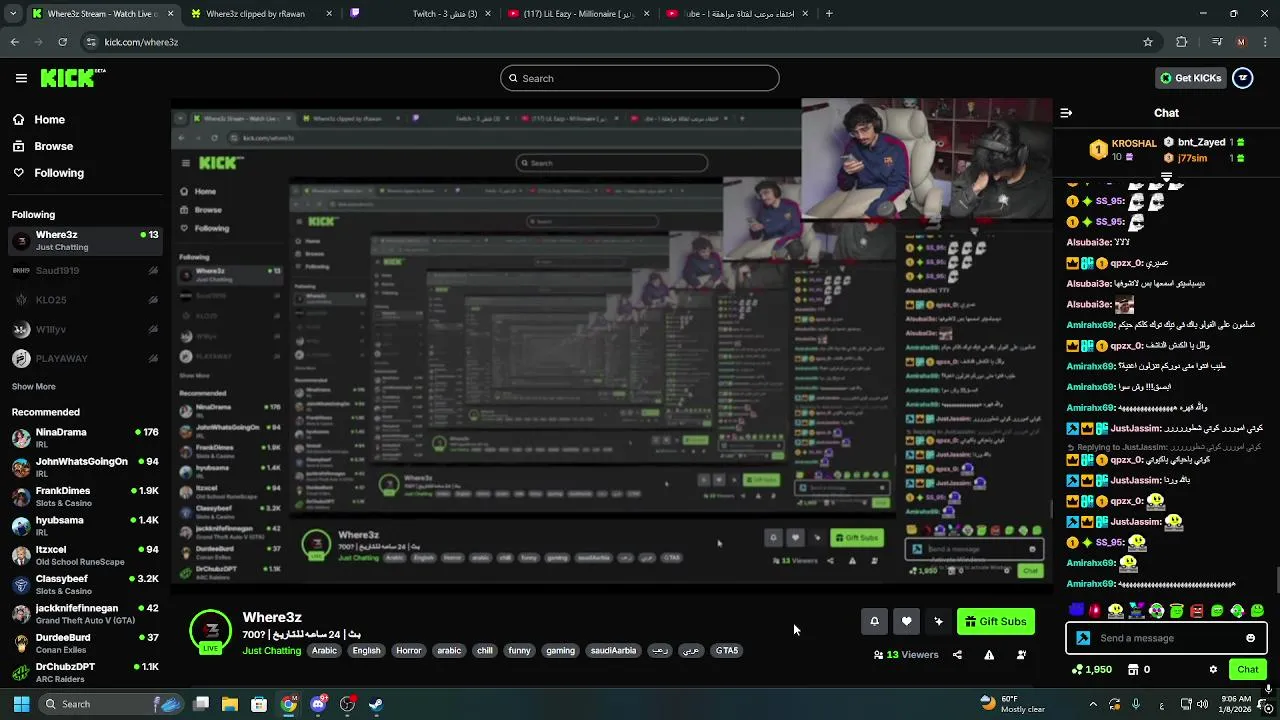Focus the Kick search box

tap(640, 78)
